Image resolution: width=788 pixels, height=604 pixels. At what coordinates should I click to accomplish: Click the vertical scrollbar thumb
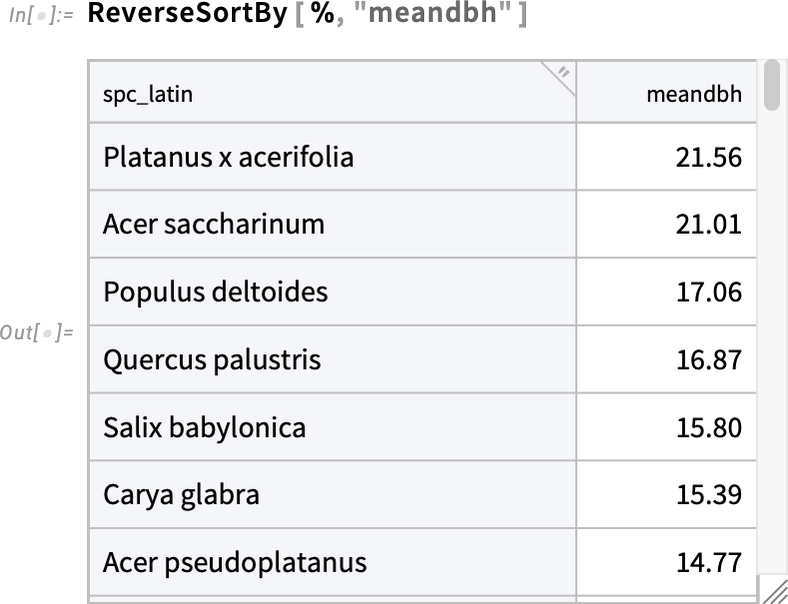(x=771, y=85)
